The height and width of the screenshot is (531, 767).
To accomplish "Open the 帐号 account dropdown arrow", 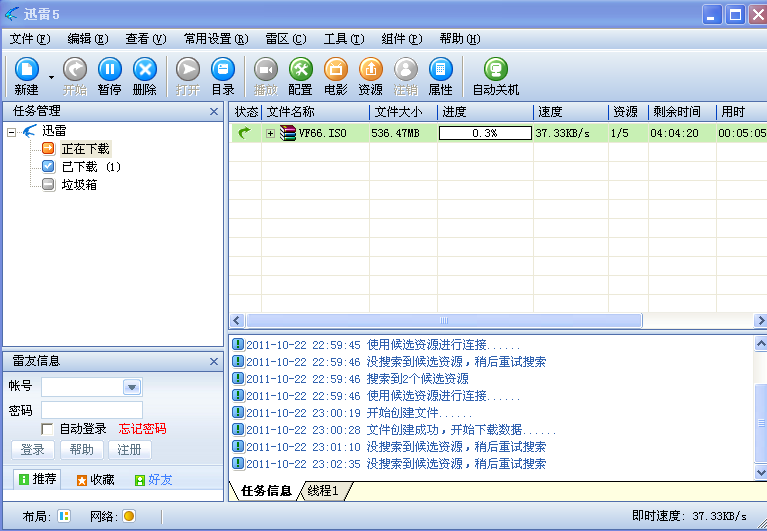I will coord(132,387).
